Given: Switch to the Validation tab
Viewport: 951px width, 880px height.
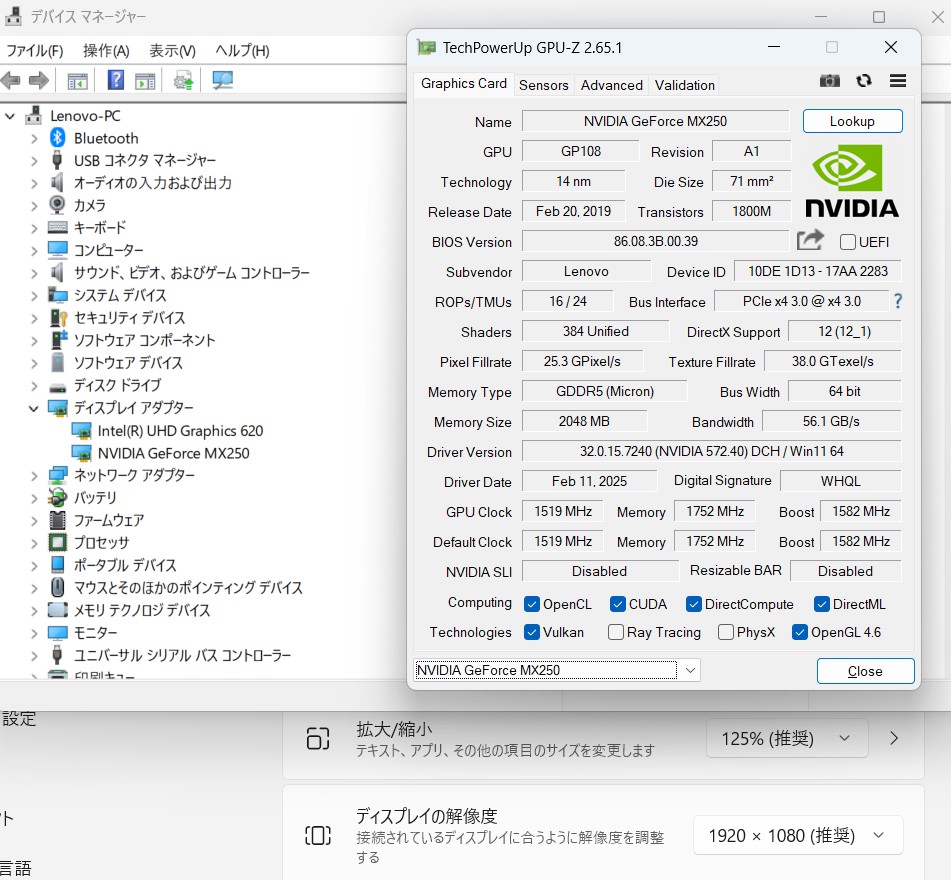Looking at the screenshot, I should point(685,85).
